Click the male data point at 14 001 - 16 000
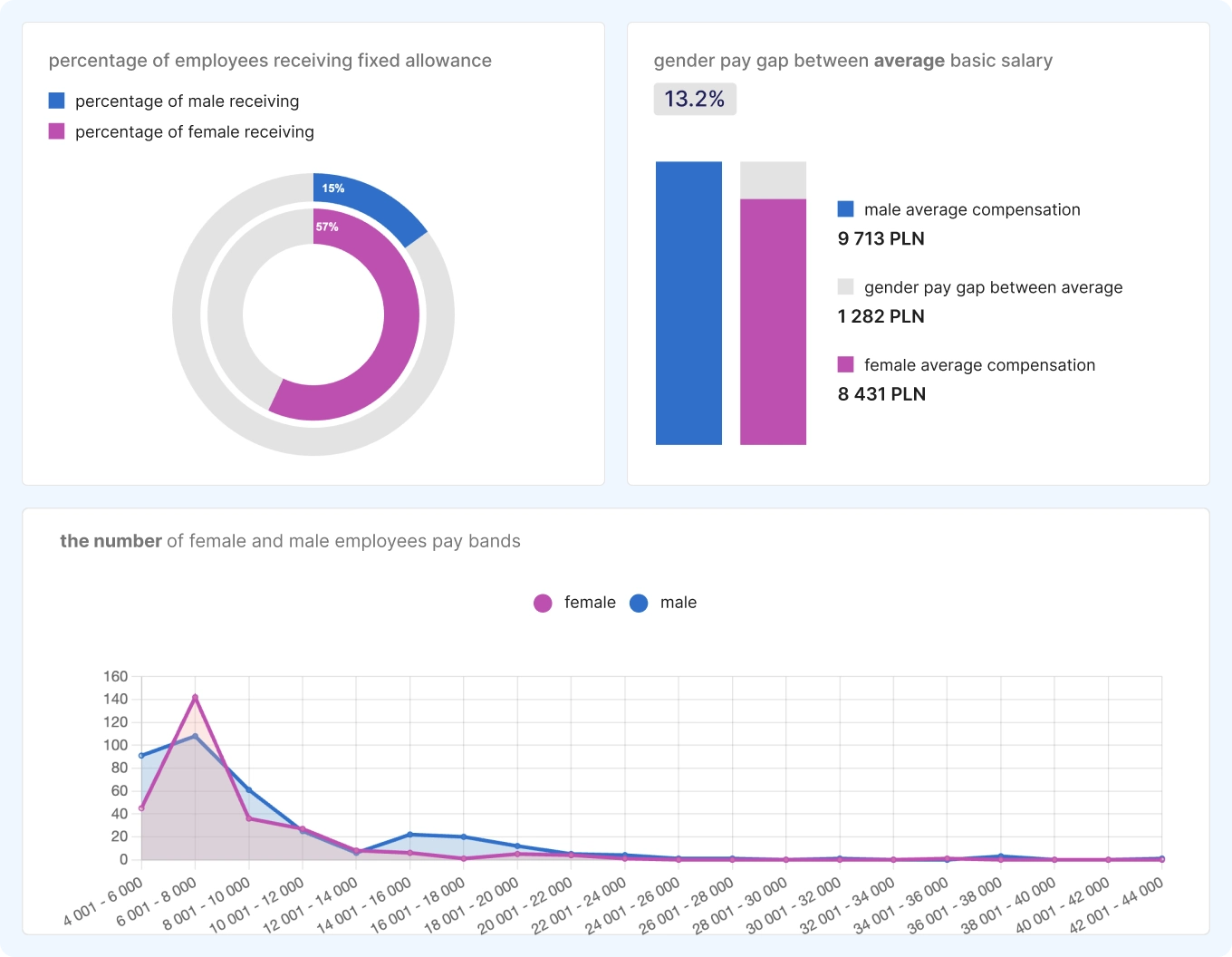The height and width of the screenshot is (957, 1232). pos(410,835)
